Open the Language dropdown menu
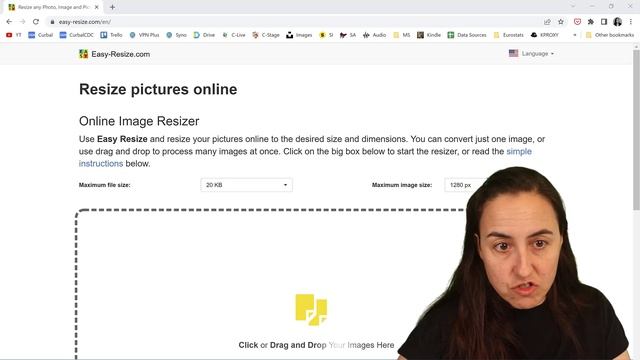 click(x=531, y=53)
